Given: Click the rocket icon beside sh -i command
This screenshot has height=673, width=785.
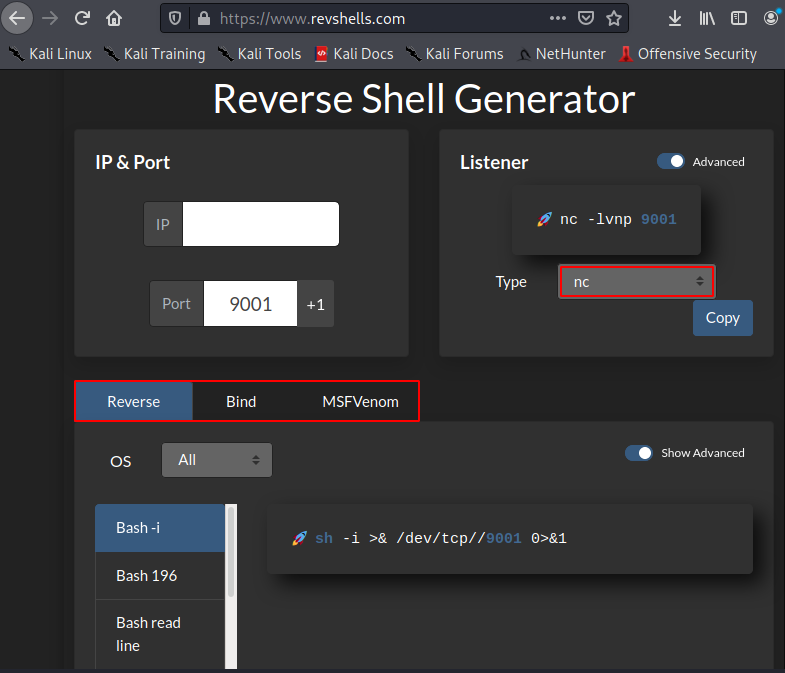Looking at the screenshot, I should [x=299, y=538].
